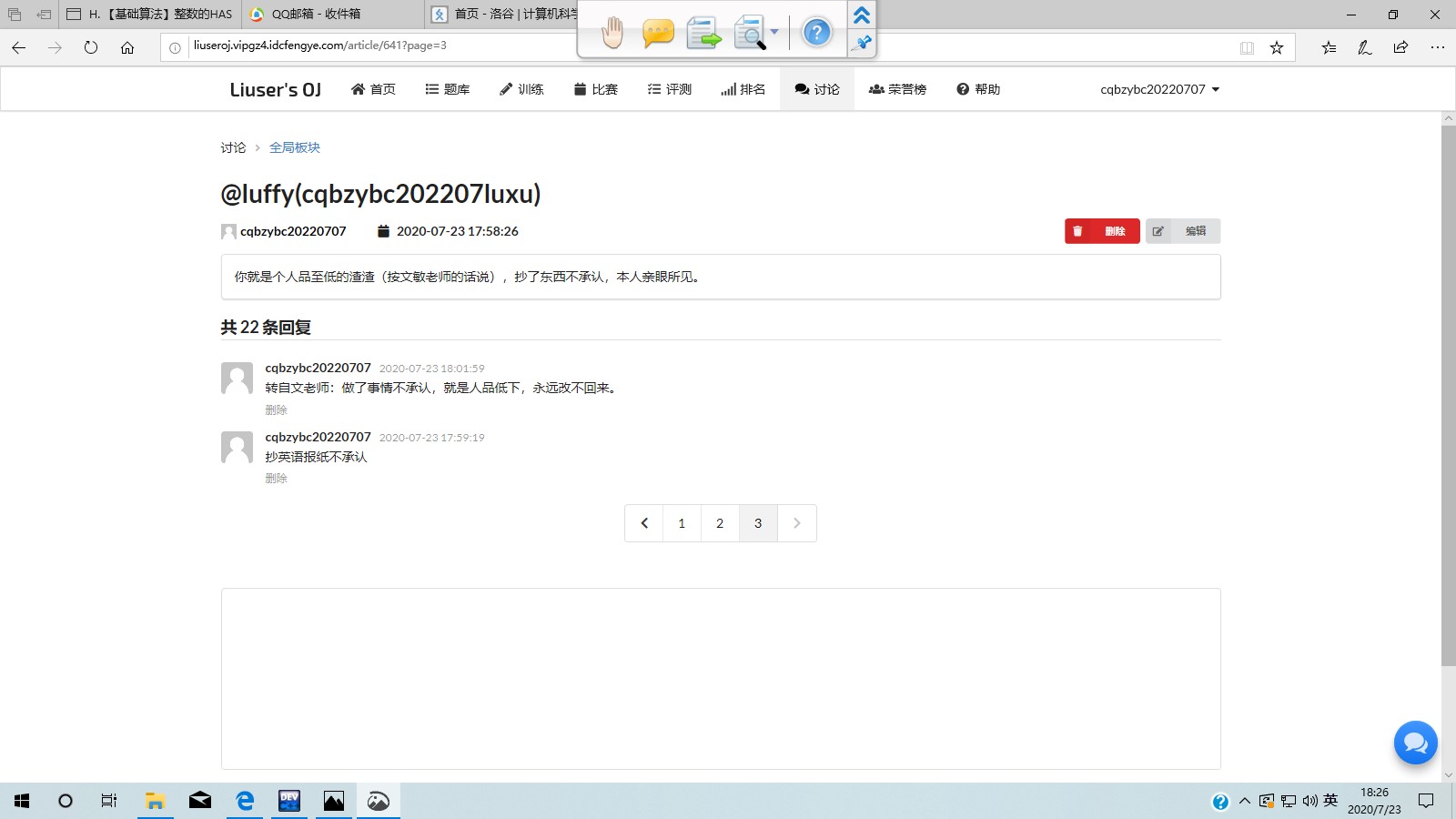Image resolution: width=1456 pixels, height=819 pixels.
Task: Add page to favorites with star icon
Action: (1277, 47)
